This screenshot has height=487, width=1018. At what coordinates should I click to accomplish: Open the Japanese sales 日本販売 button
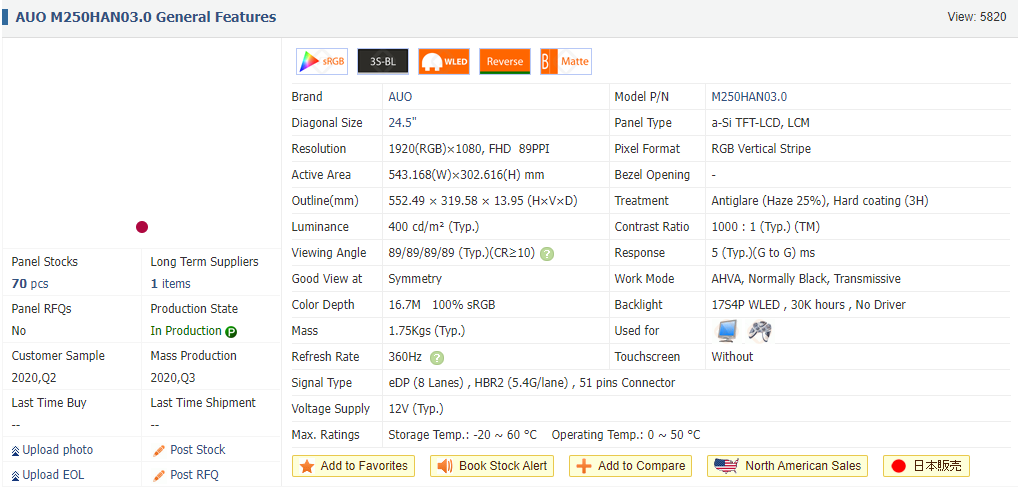click(x=926, y=466)
